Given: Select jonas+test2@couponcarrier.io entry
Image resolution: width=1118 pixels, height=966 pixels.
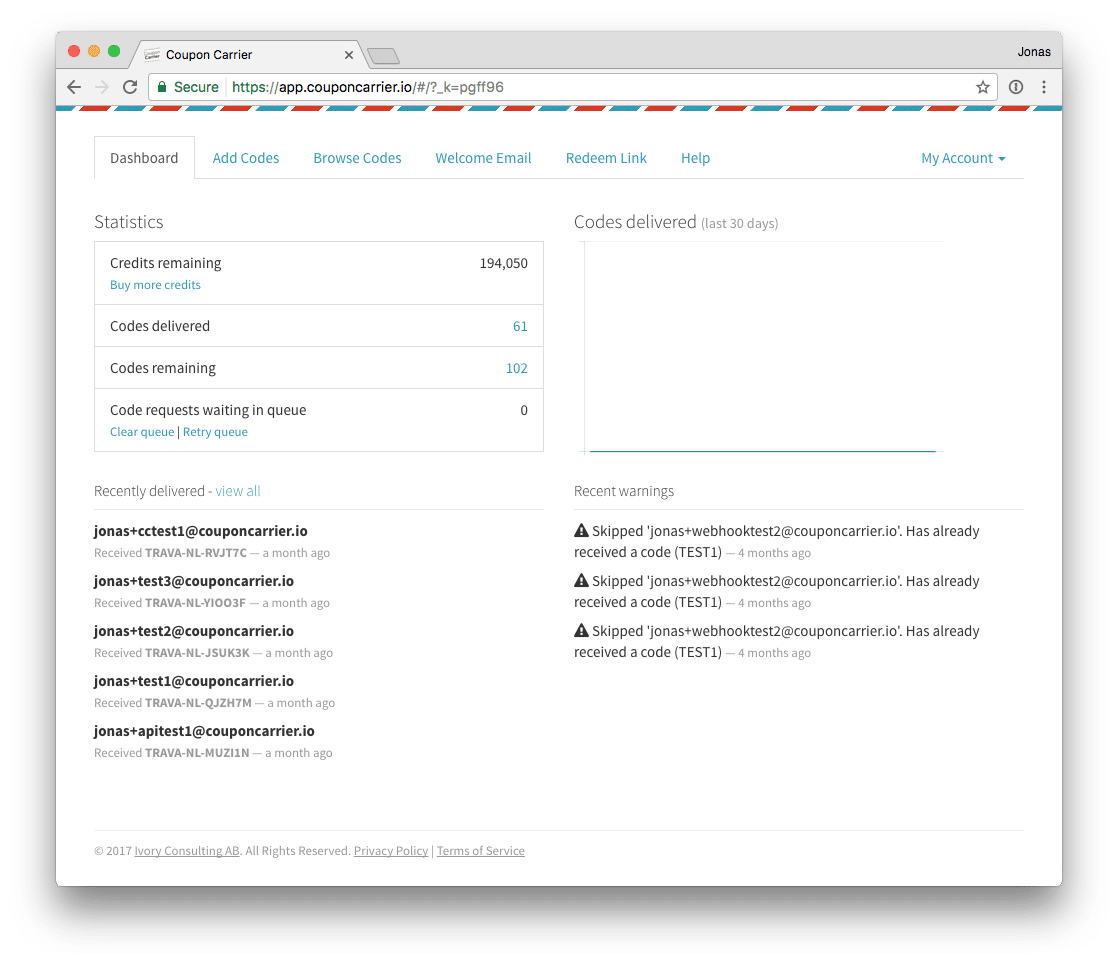Looking at the screenshot, I should point(194,630).
